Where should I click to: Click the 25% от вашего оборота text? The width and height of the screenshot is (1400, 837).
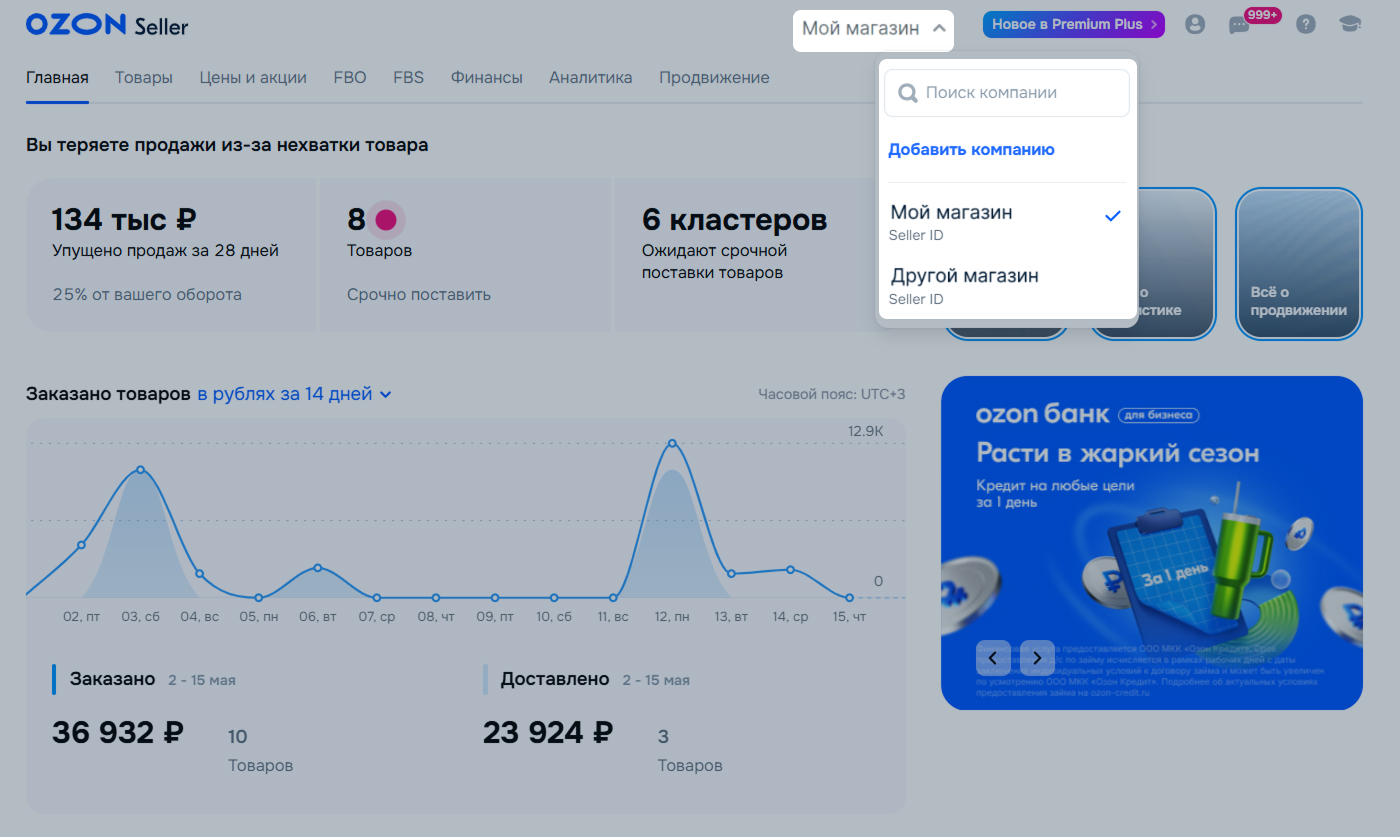147,295
